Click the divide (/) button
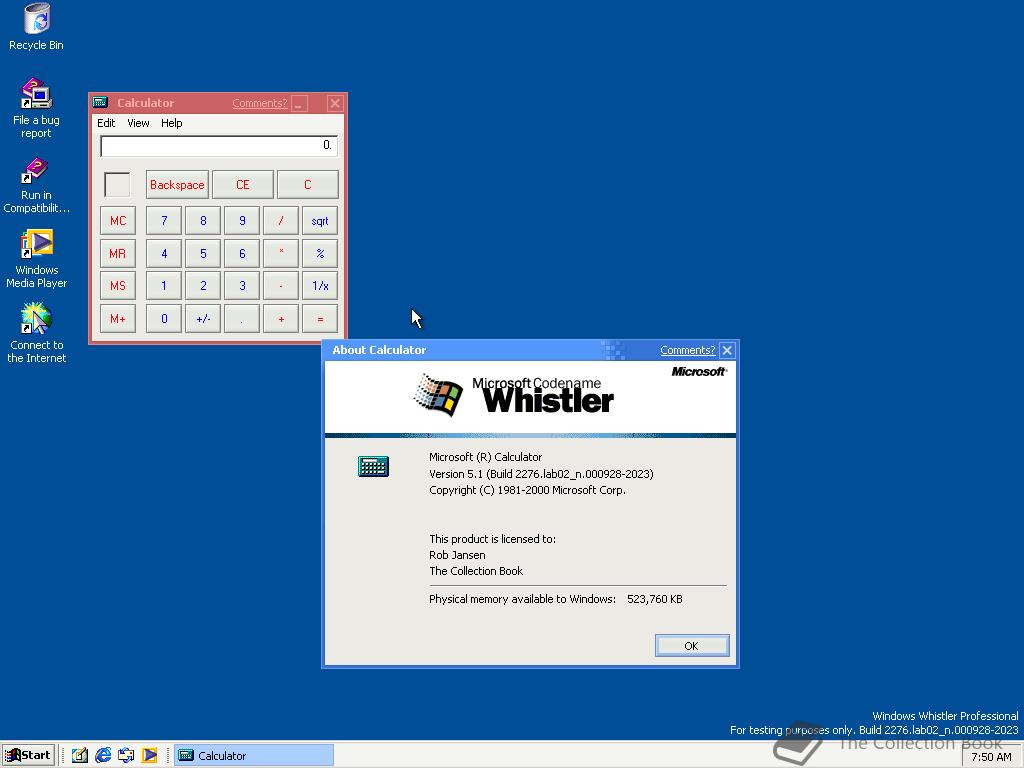This screenshot has width=1024, height=768. pos(281,221)
